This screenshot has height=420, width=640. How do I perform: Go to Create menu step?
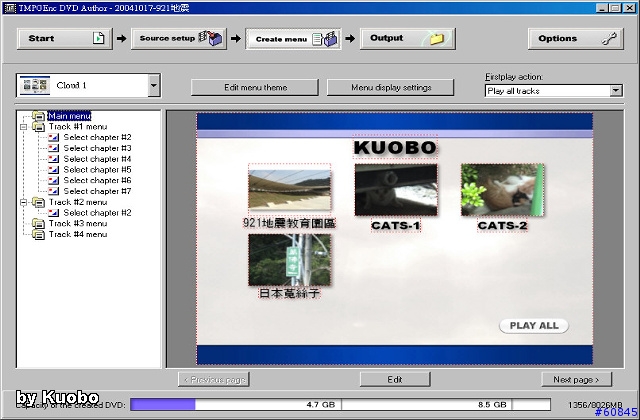(293, 39)
